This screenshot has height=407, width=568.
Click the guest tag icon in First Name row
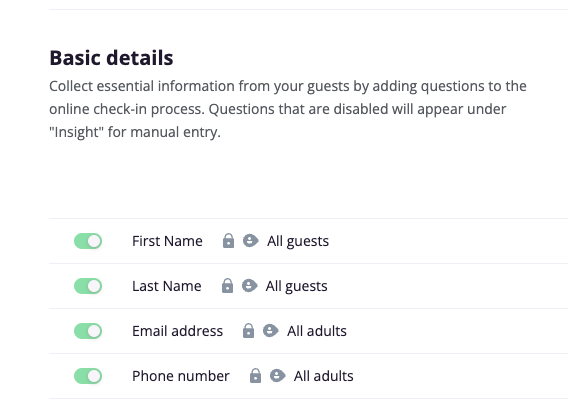[x=250, y=240]
